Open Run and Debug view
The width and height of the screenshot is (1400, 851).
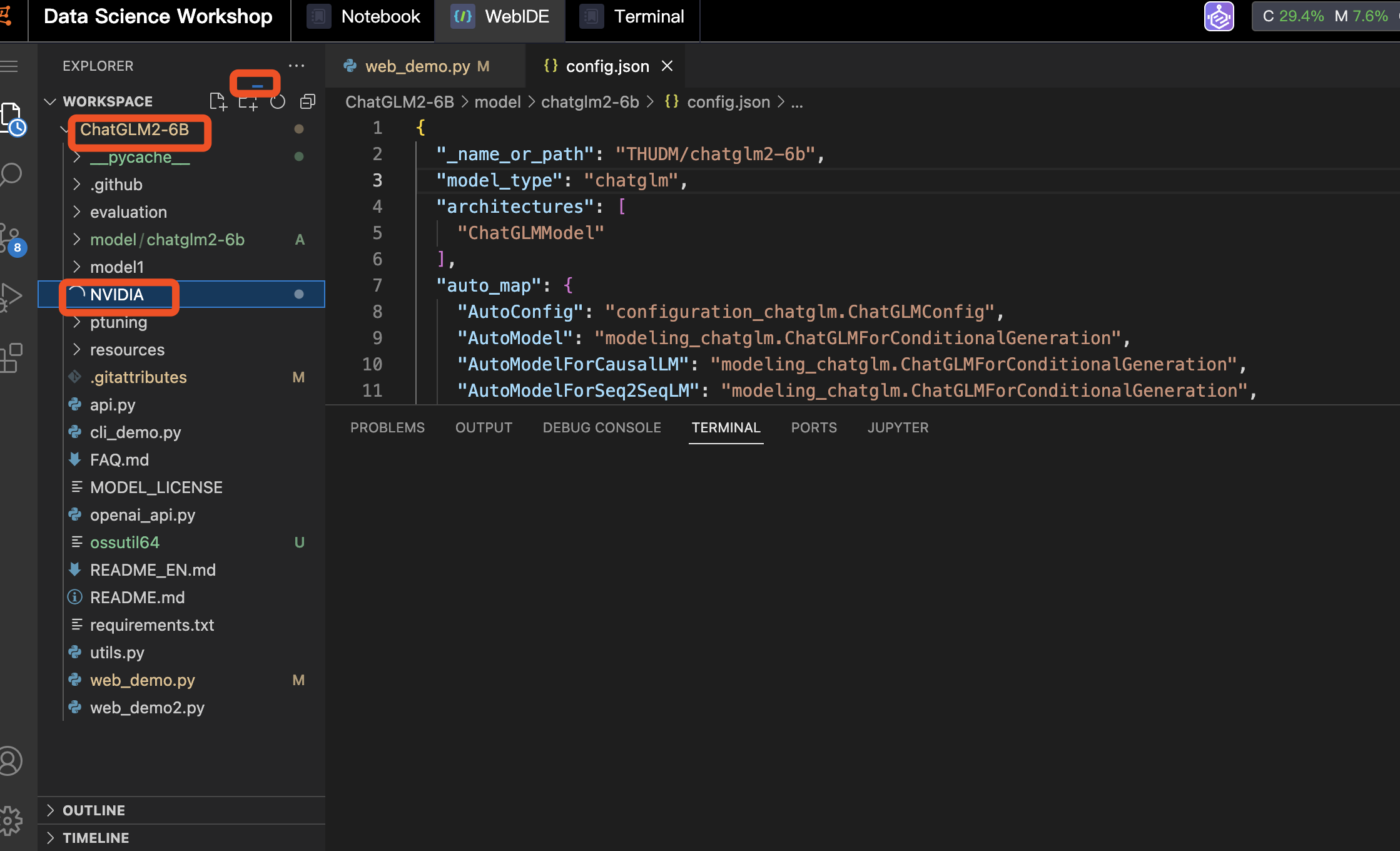coord(11,297)
